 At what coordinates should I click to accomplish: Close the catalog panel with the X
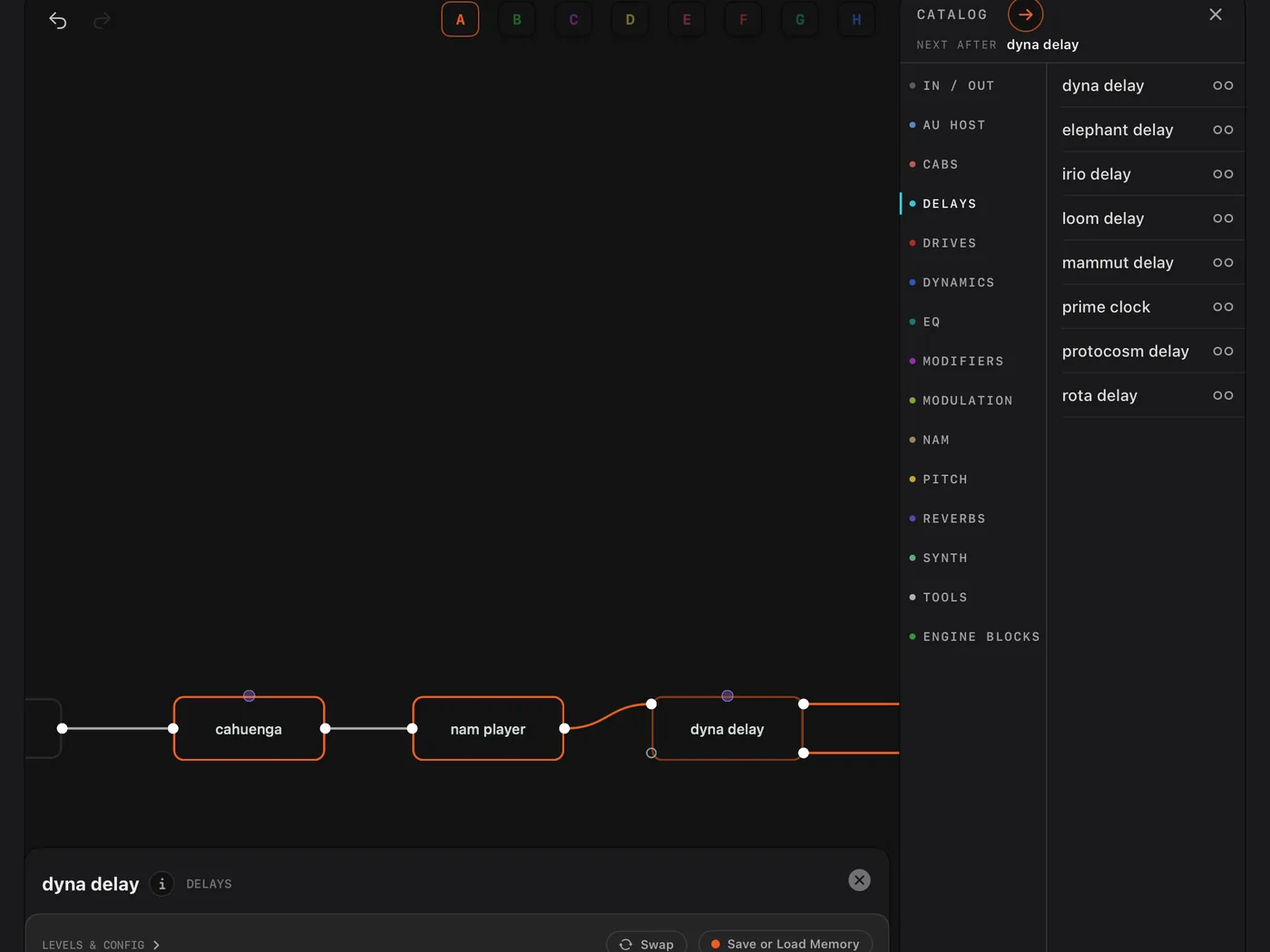point(1216,15)
